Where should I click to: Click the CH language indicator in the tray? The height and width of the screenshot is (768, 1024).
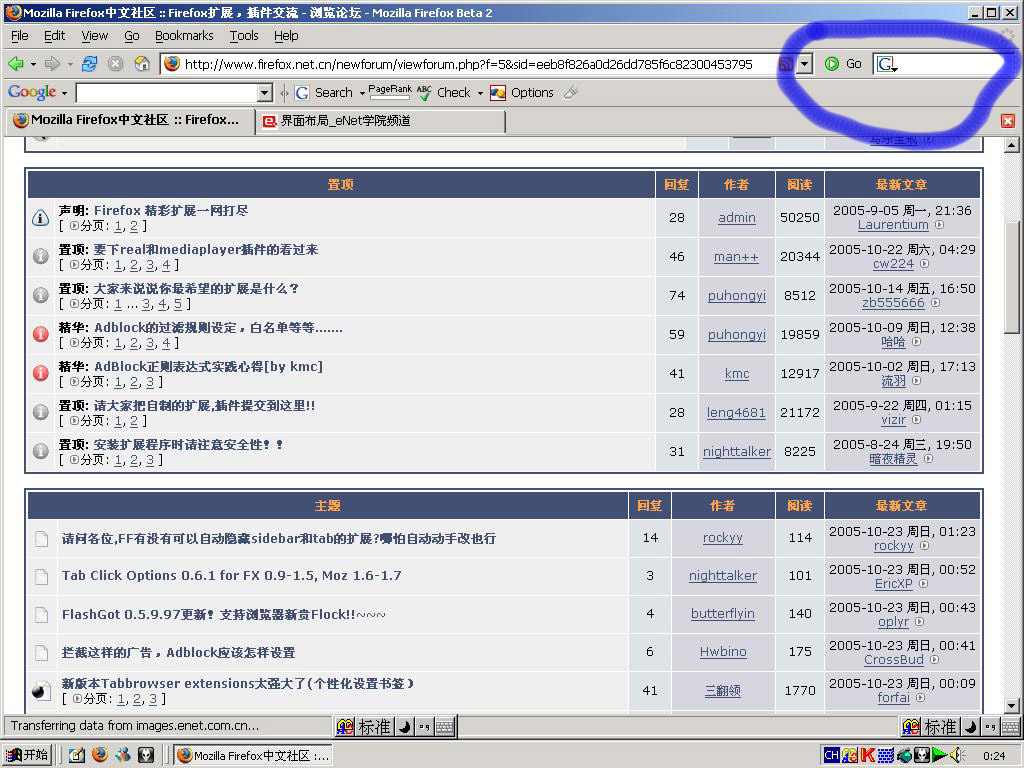point(831,756)
